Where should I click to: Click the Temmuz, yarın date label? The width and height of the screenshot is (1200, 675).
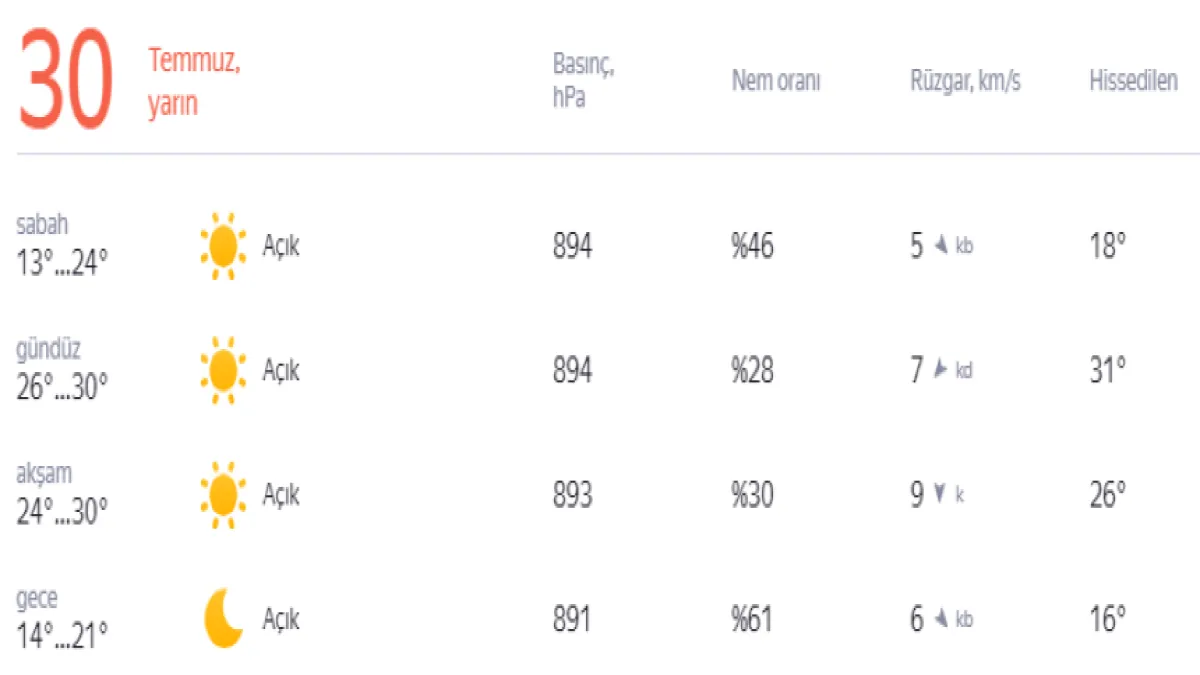[x=195, y=82]
